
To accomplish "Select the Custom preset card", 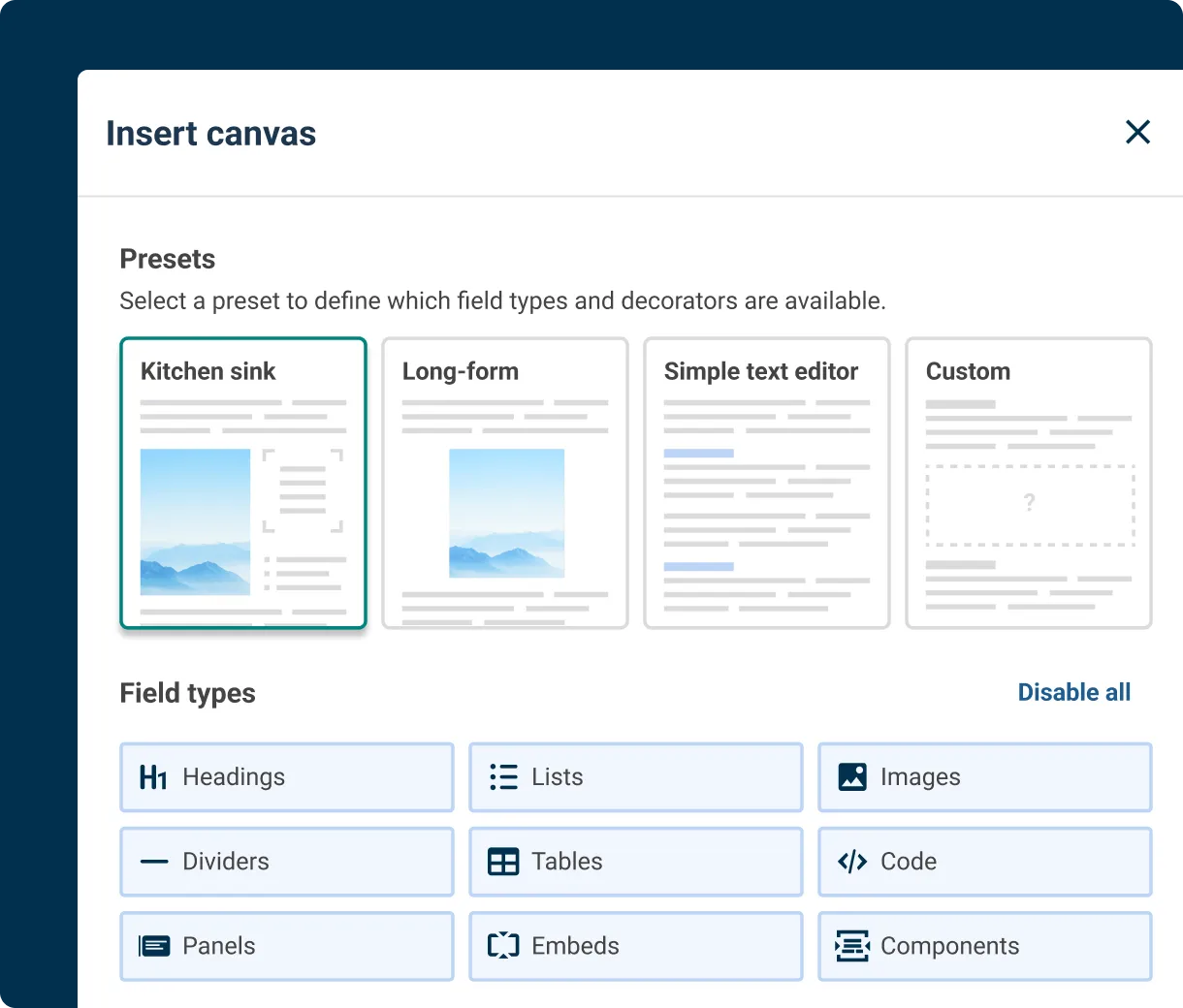I will [1029, 483].
